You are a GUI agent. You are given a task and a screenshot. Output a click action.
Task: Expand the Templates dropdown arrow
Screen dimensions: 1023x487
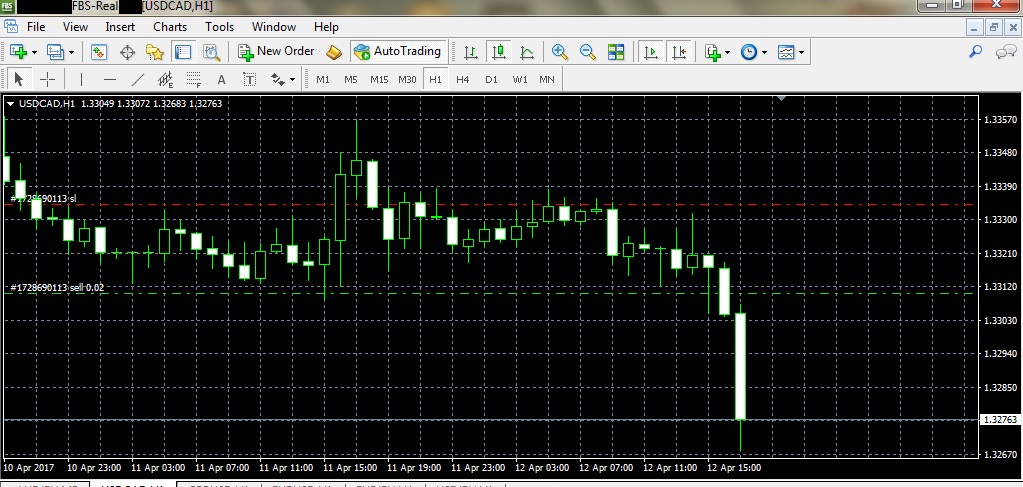pos(801,52)
